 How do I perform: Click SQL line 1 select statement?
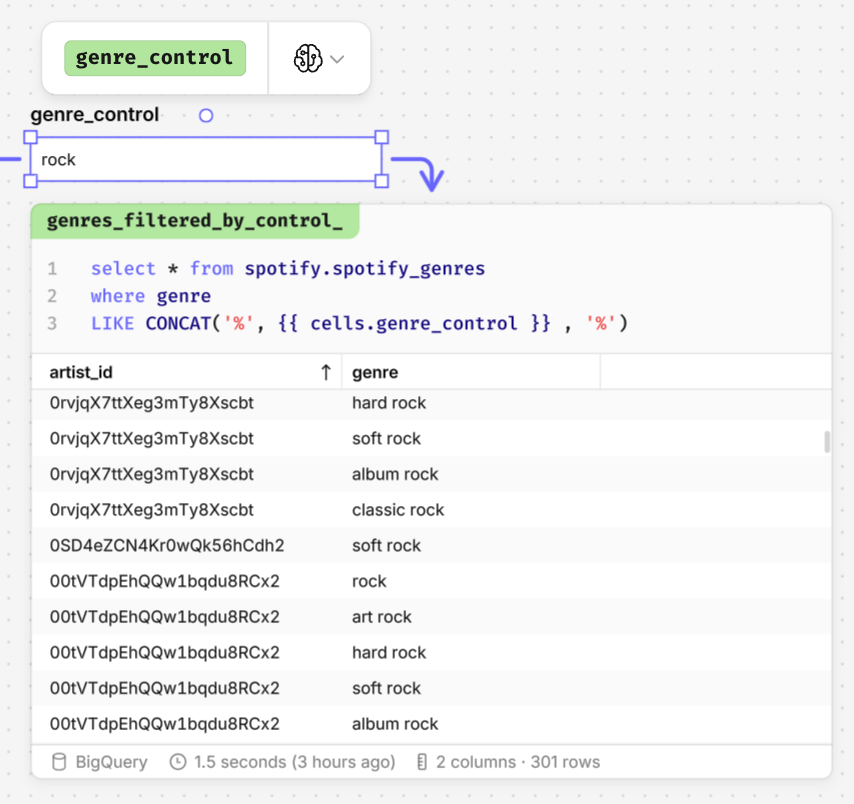point(288,269)
